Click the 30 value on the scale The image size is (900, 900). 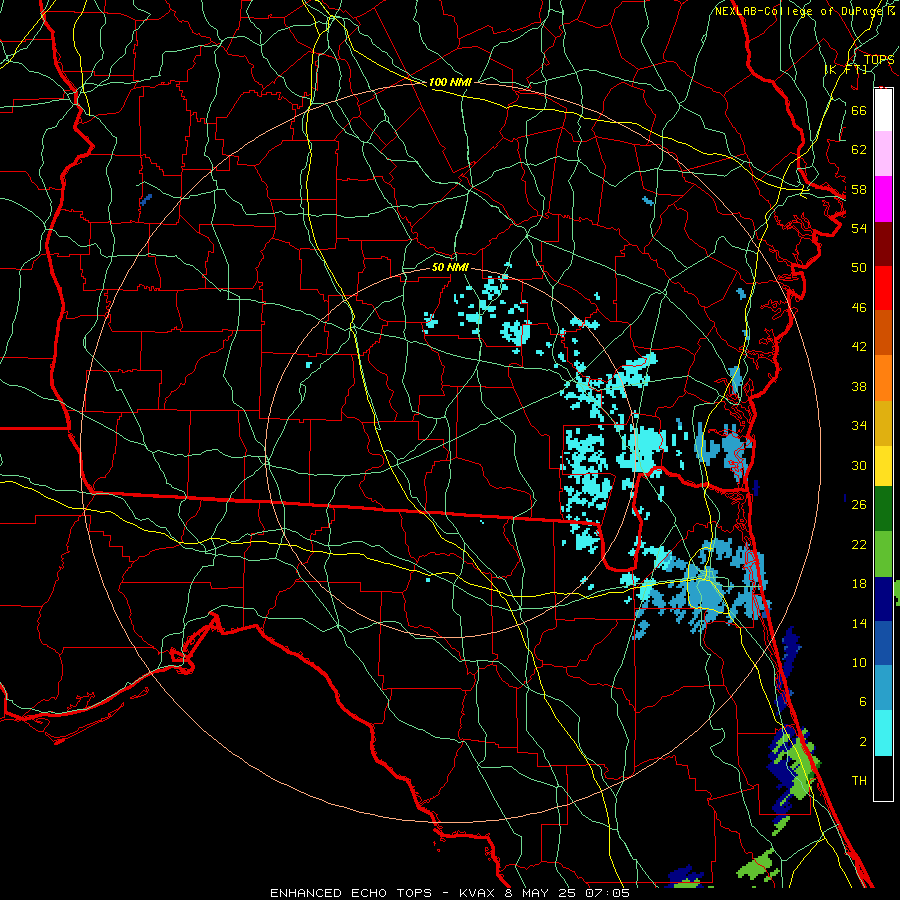coord(859,465)
